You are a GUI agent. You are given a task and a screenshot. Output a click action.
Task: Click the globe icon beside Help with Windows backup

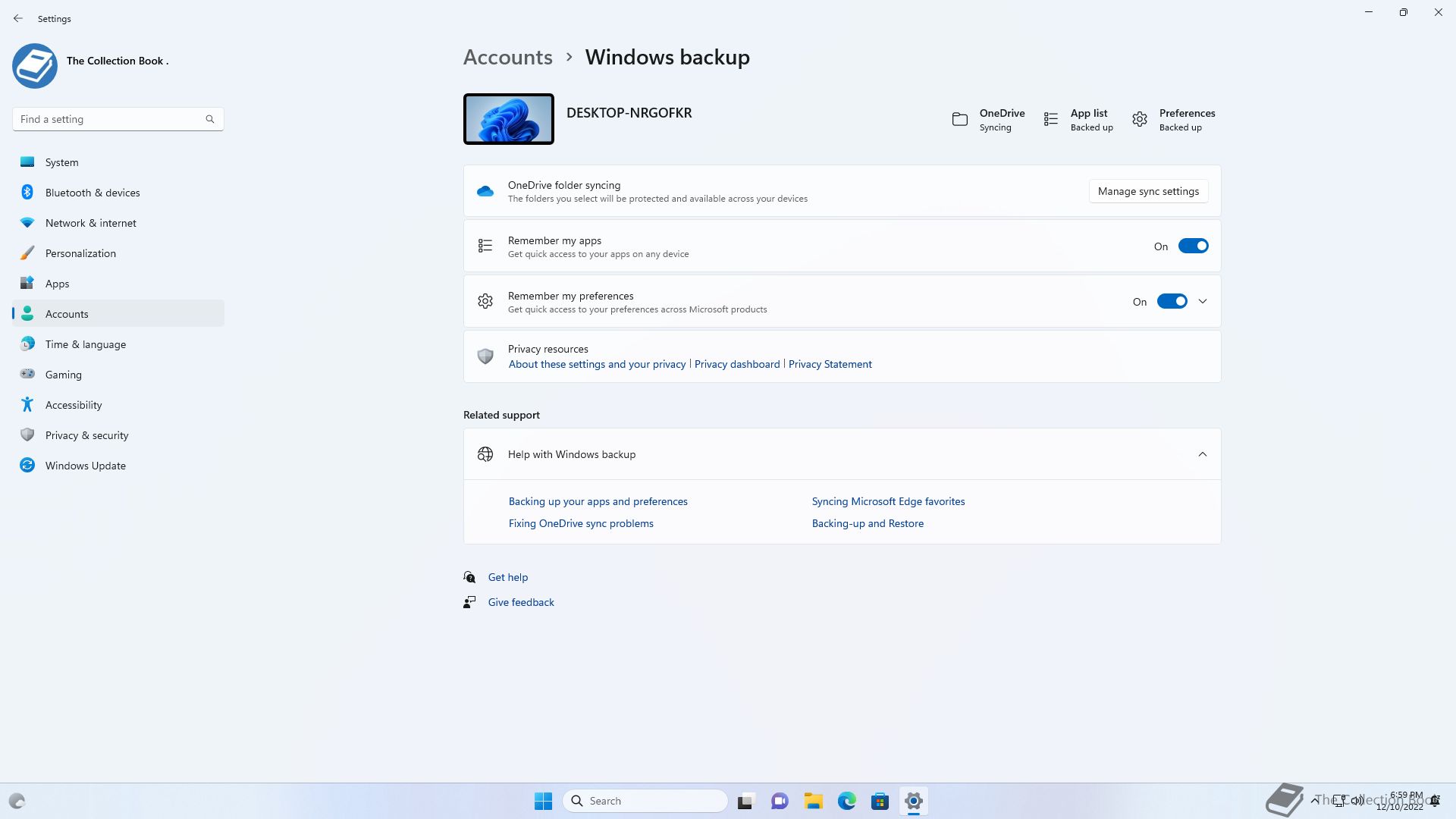point(485,454)
